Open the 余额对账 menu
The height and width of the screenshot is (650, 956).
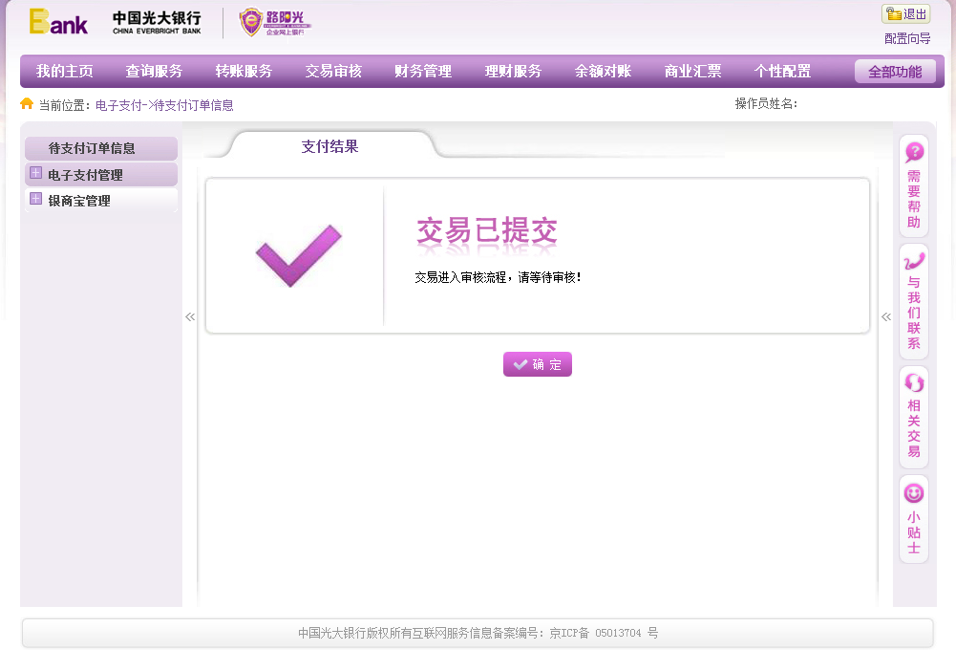602,71
